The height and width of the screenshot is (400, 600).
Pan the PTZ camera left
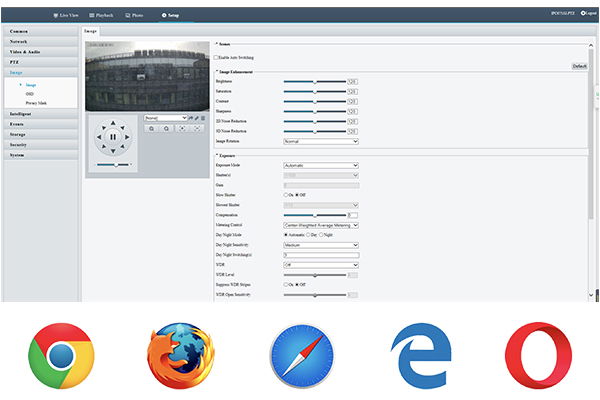(x=99, y=137)
